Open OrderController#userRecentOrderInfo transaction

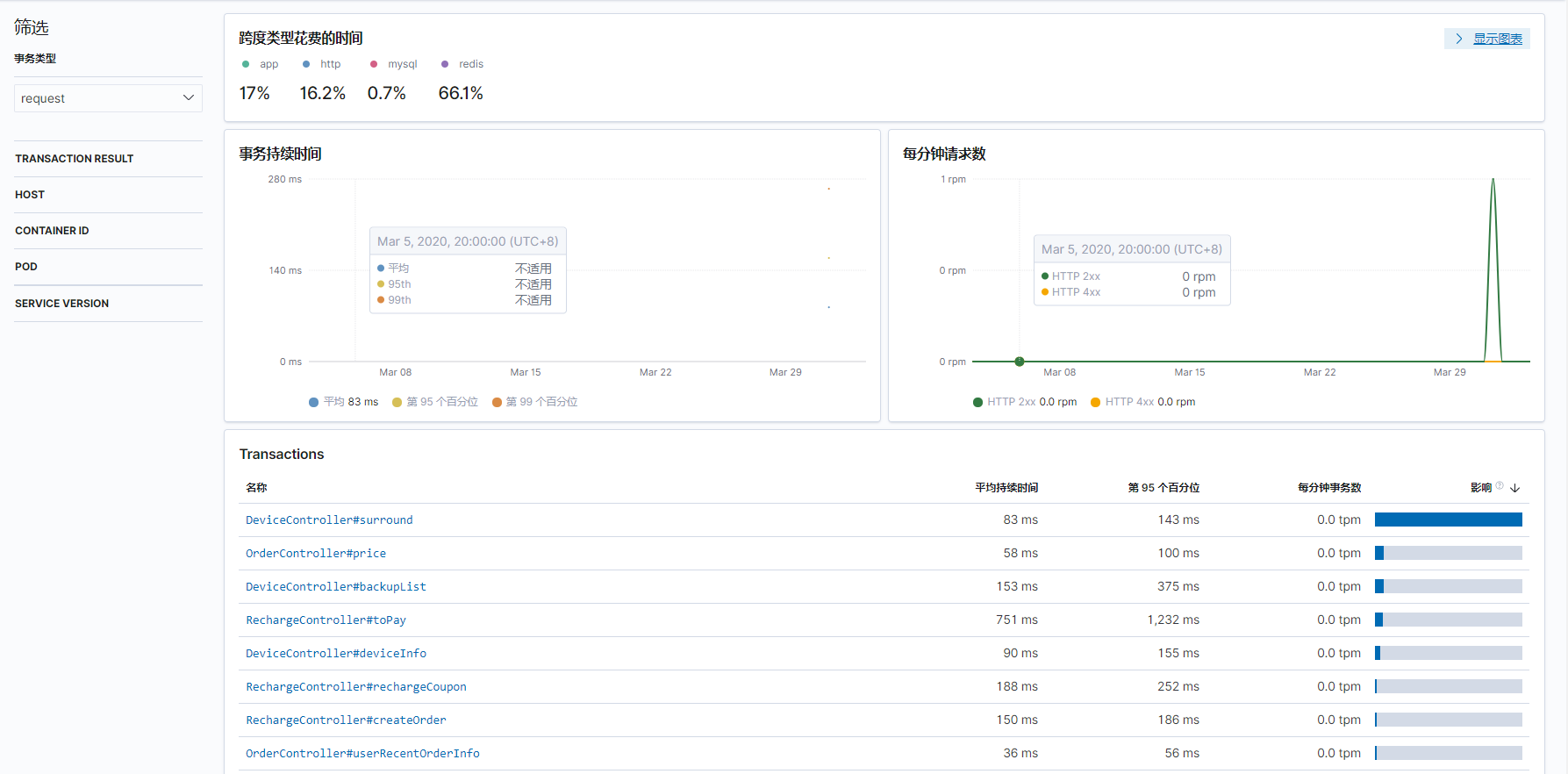pyautogui.click(x=362, y=754)
